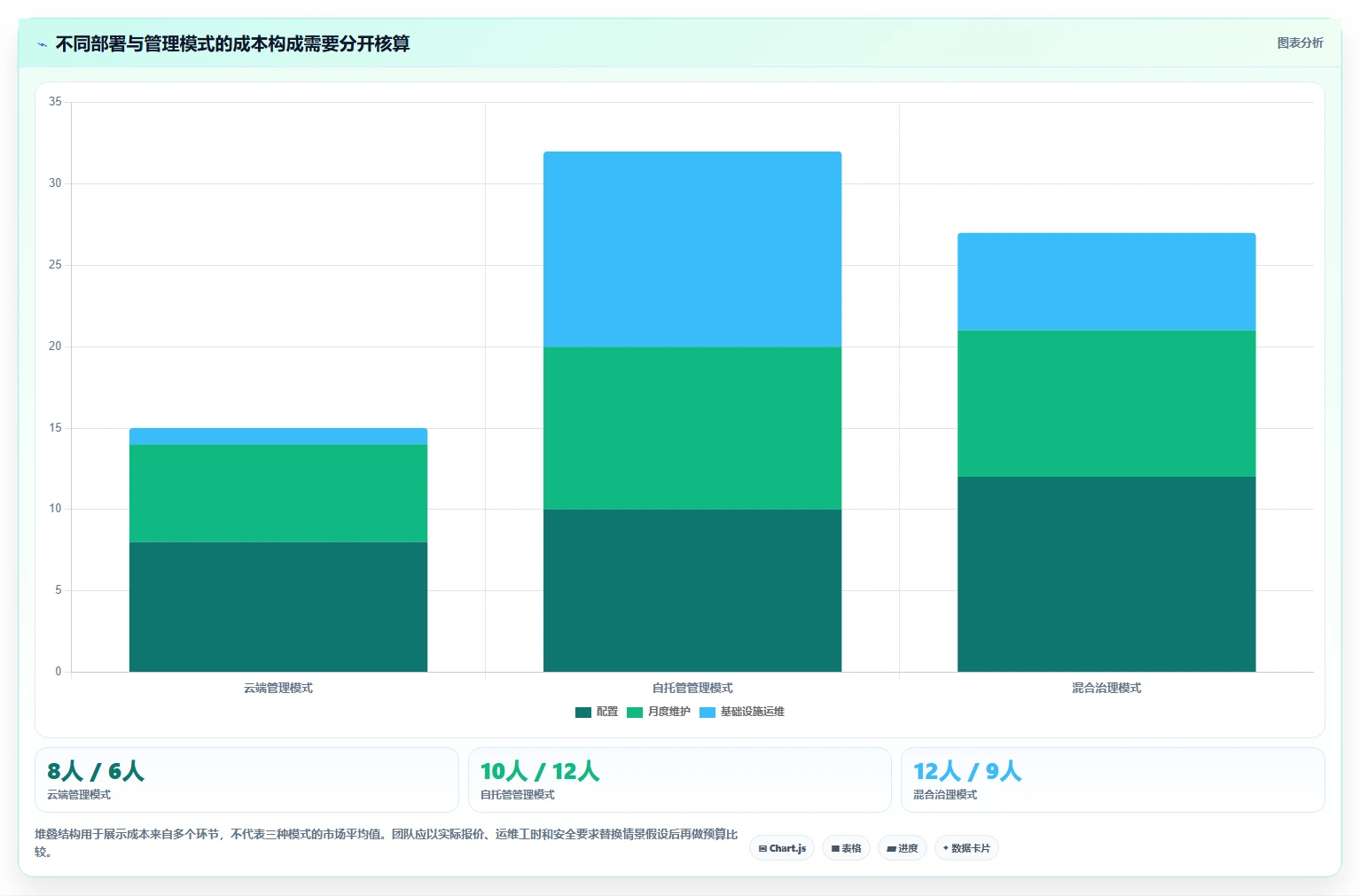Screen dimensions: 1360x896
Task: Click the green 月度维护 legend swatch
Action: (x=635, y=713)
